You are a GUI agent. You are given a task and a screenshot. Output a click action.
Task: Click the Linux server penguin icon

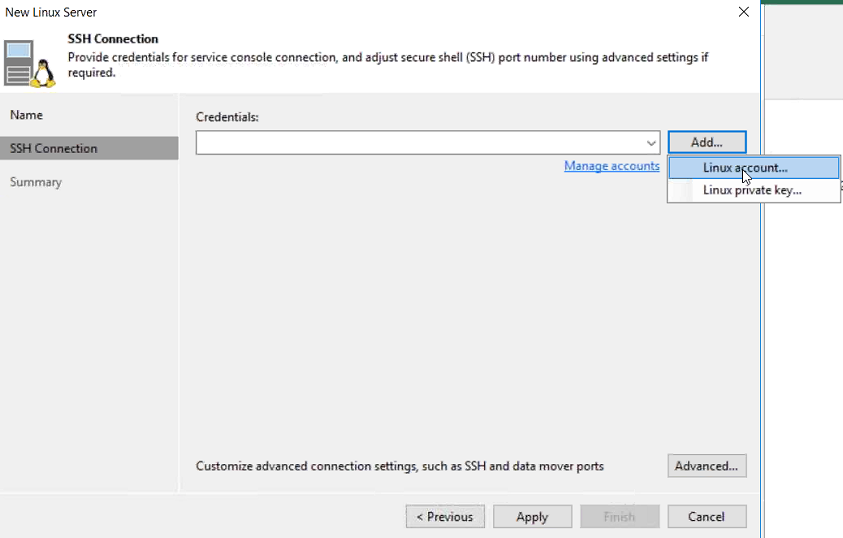click(30, 63)
